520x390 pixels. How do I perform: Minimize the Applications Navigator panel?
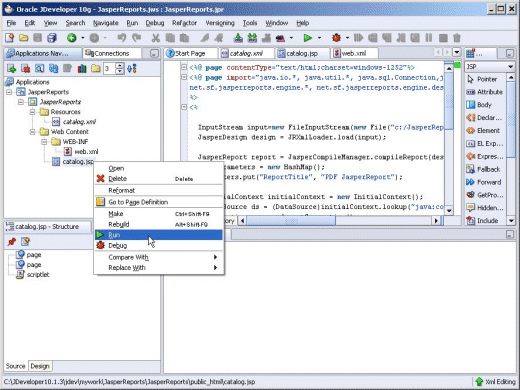coord(154,53)
